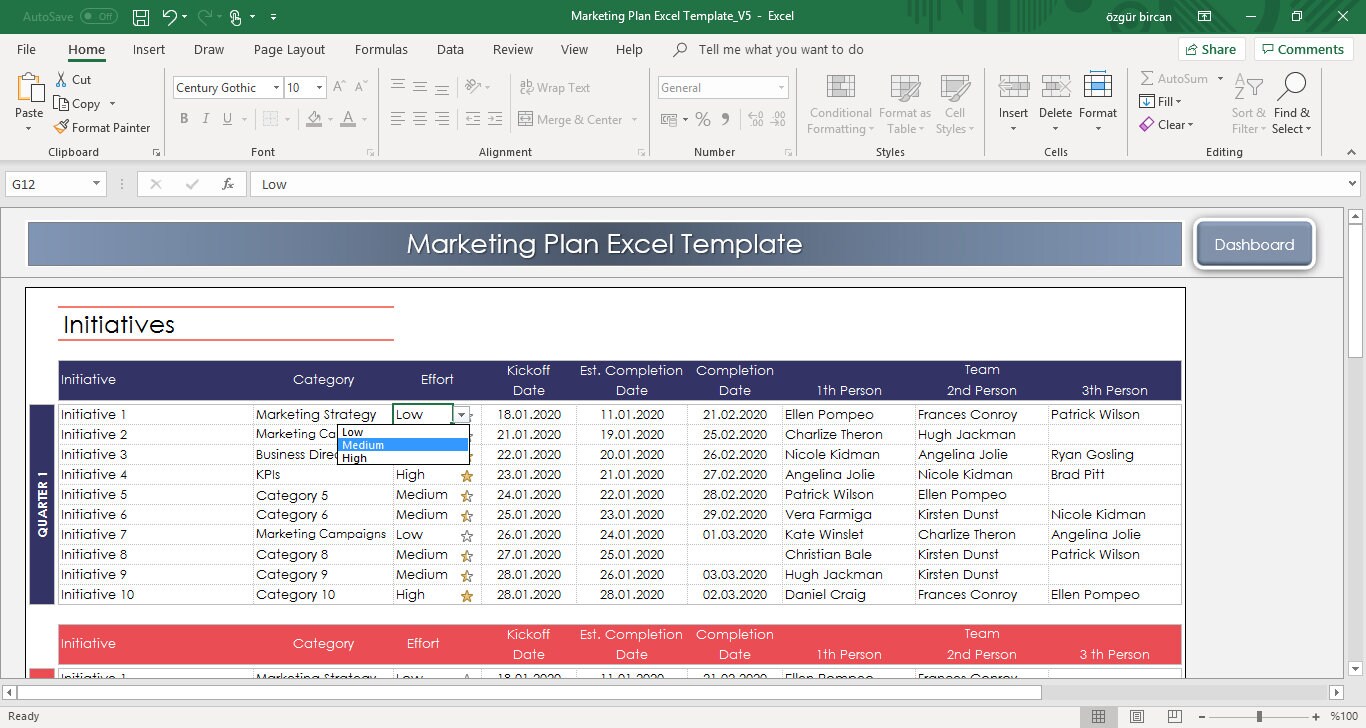Open Conditional Formatting options
Screen dimensions: 1366x728
(839, 103)
